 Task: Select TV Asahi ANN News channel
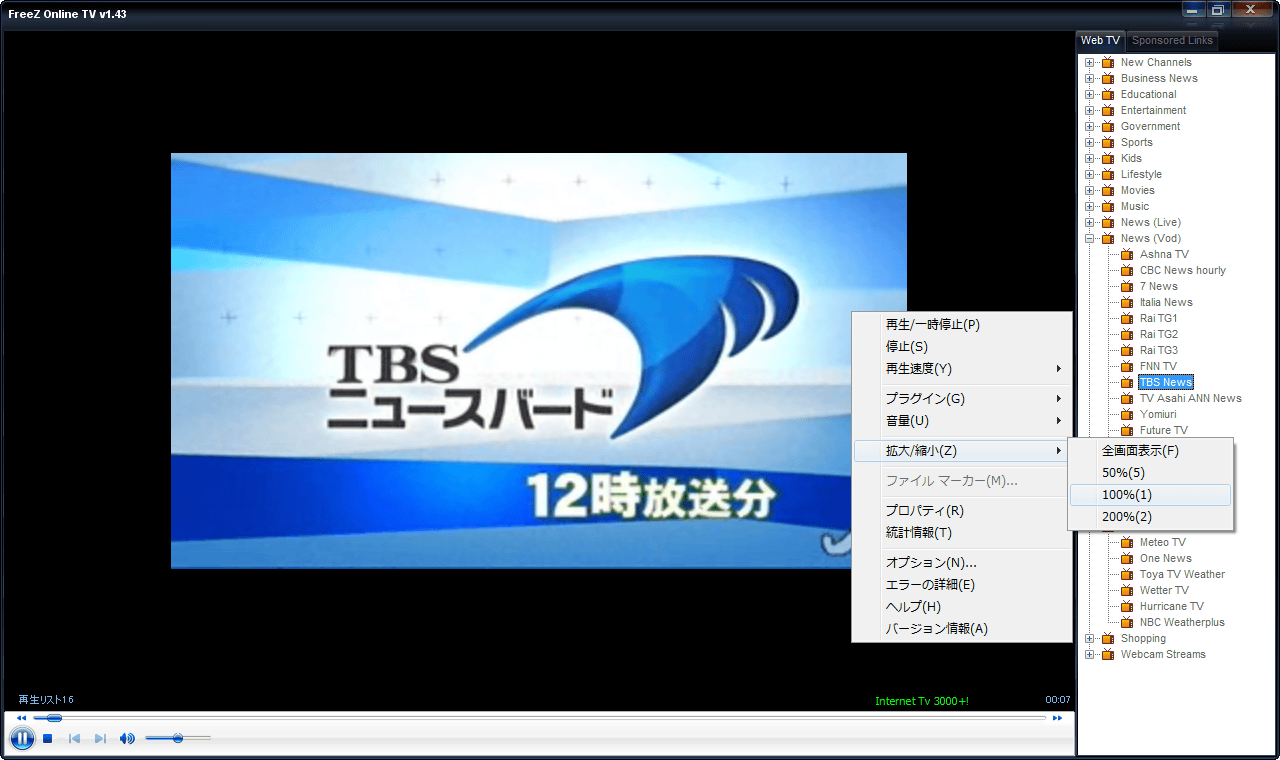pyautogui.click(x=1190, y=398)
